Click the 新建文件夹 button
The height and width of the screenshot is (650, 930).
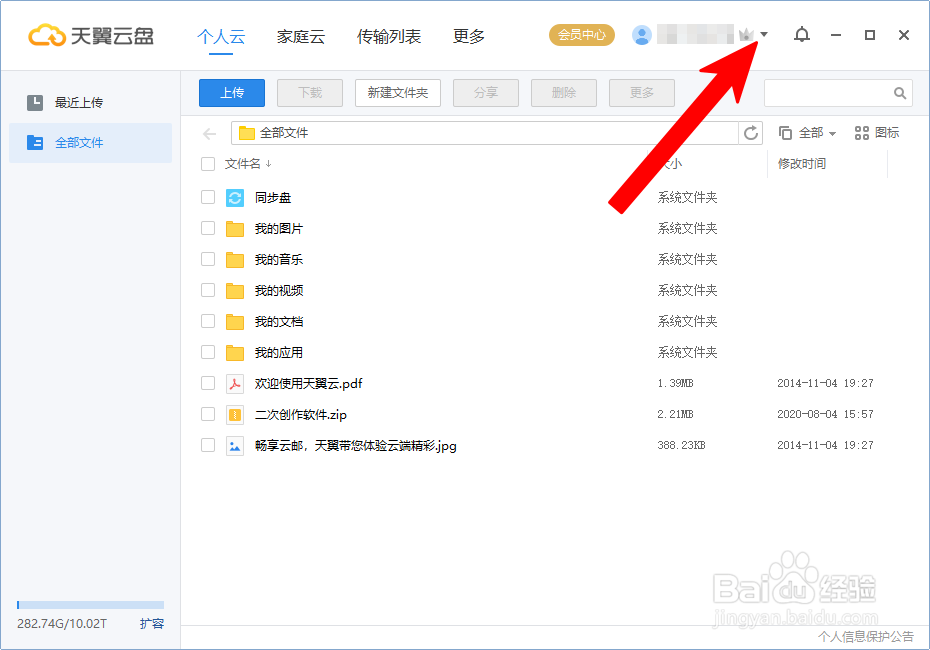(x=398, y=93)
